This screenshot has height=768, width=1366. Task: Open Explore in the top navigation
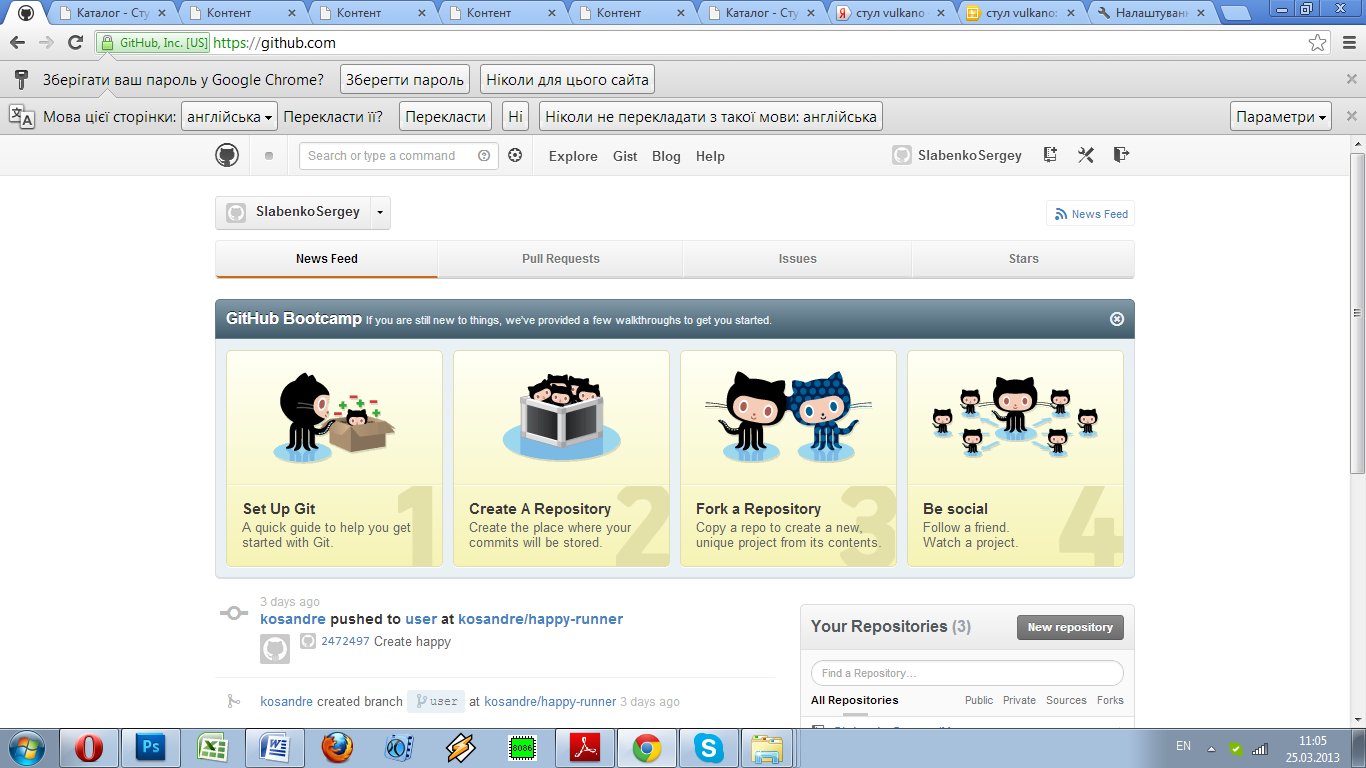573,156
